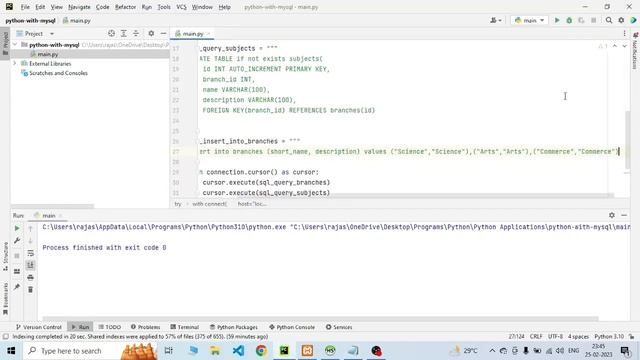Image resolution: width=640 pixels, height=360 pixels.
Task: Click the editor horizontal scrollbar
Action: [x=406, y=196]
